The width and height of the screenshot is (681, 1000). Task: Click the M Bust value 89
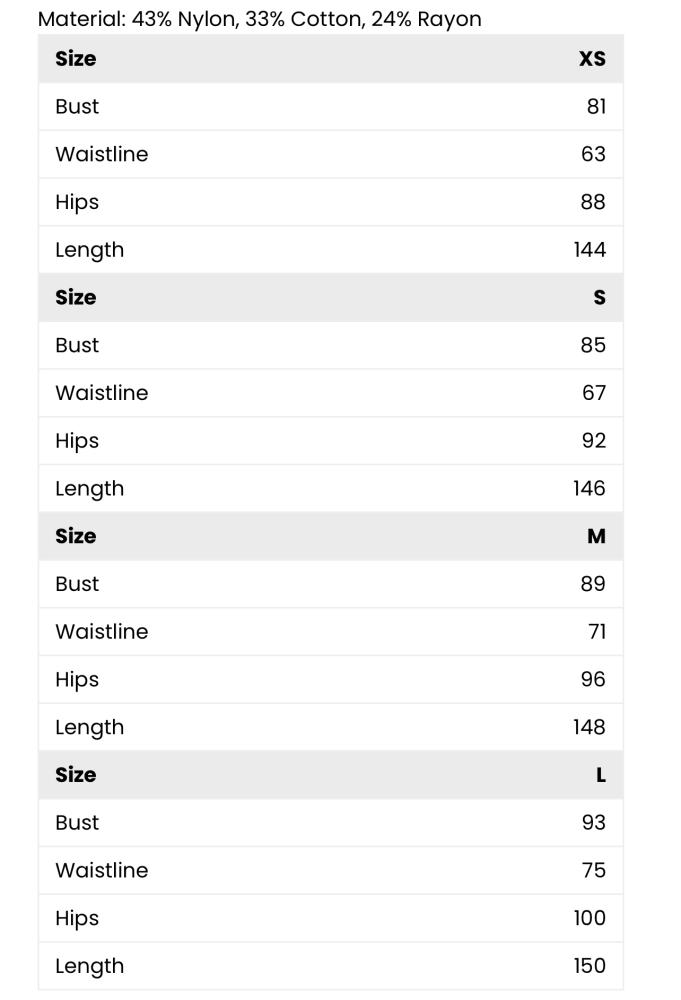tap(593, 584)
